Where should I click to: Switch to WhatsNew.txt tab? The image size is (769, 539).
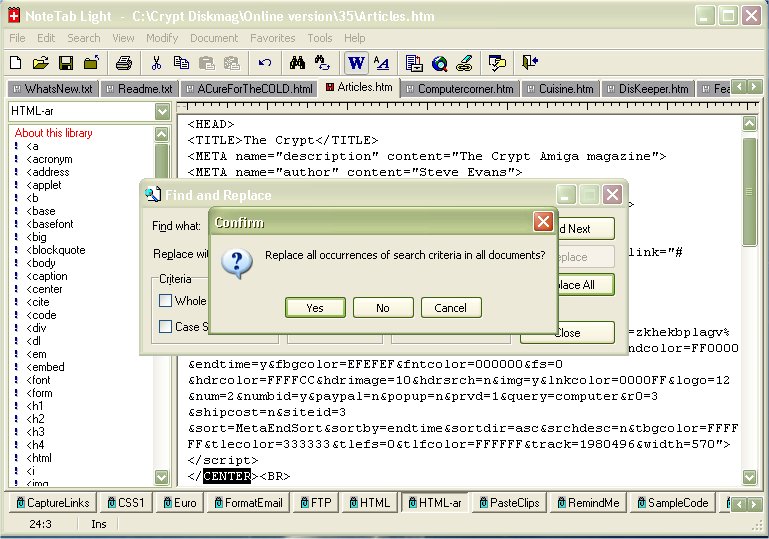53,89
